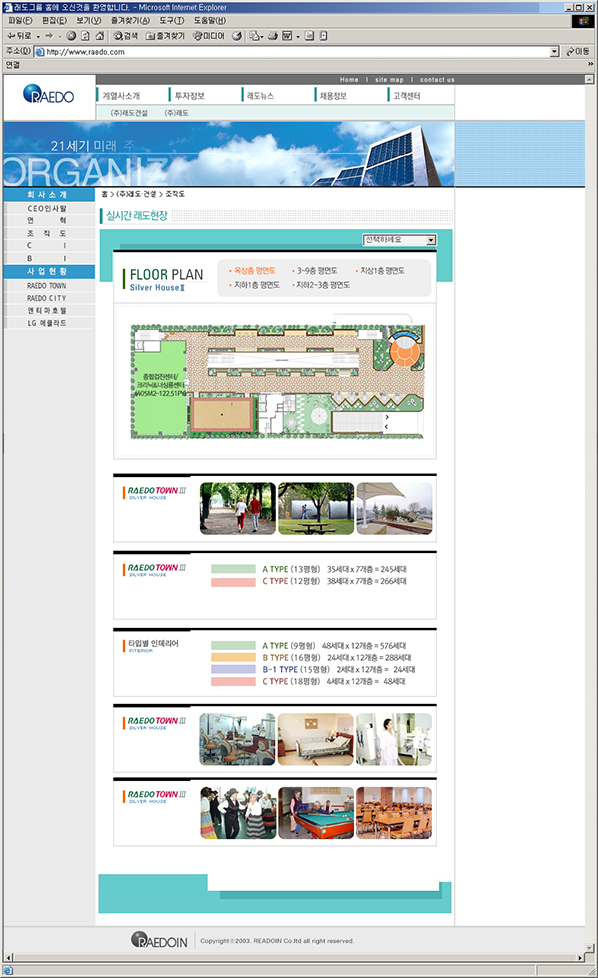The image size is (598, 978).
Task: Open RAEDO TOWN in the sidebar
Action: click(x=47, y=286)
